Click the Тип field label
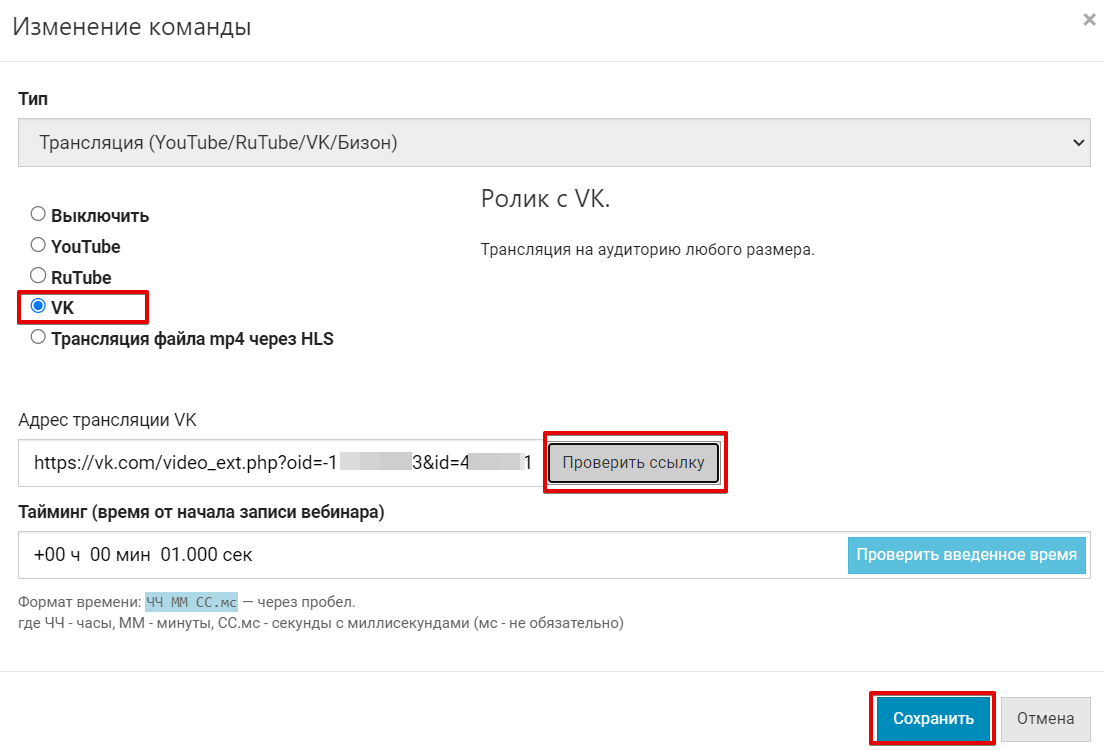This screenshot has height=750, width=1104. pyautogui.click(x=33, y=99)
